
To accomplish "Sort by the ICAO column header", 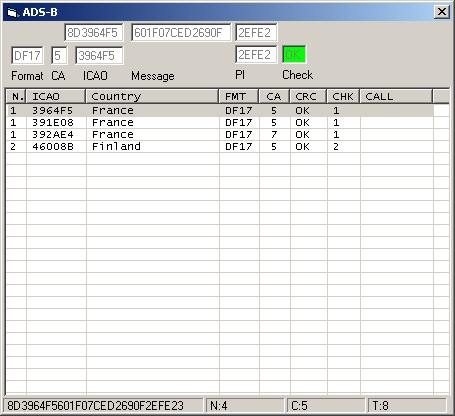I will [56, 97].
